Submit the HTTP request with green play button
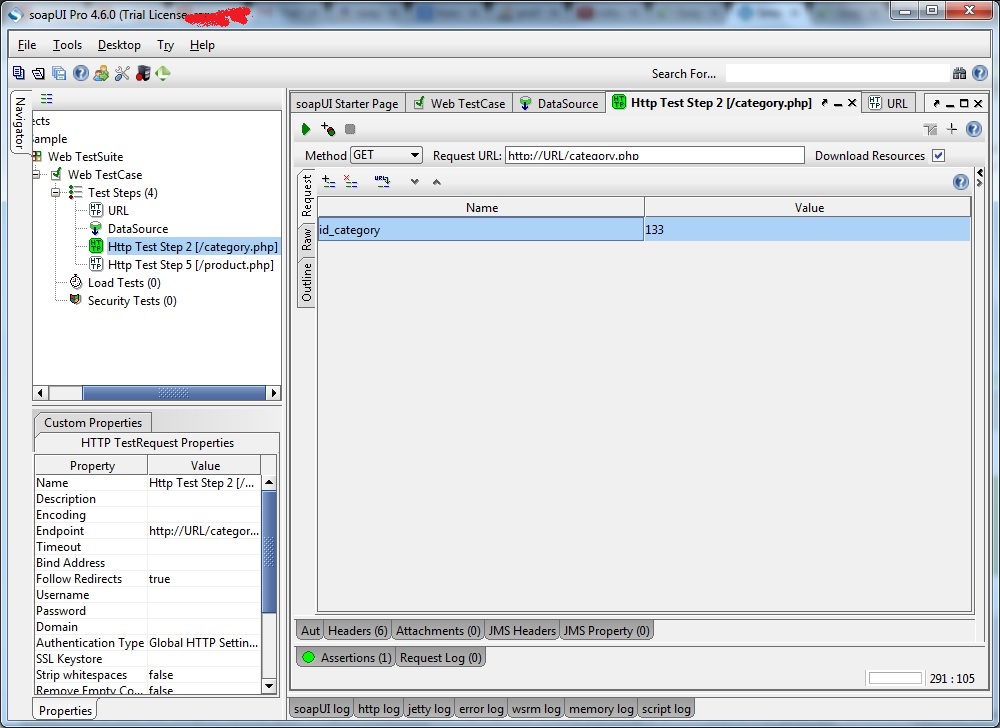Viewport: 1000px width, 728px height. [x=305, y=129]
